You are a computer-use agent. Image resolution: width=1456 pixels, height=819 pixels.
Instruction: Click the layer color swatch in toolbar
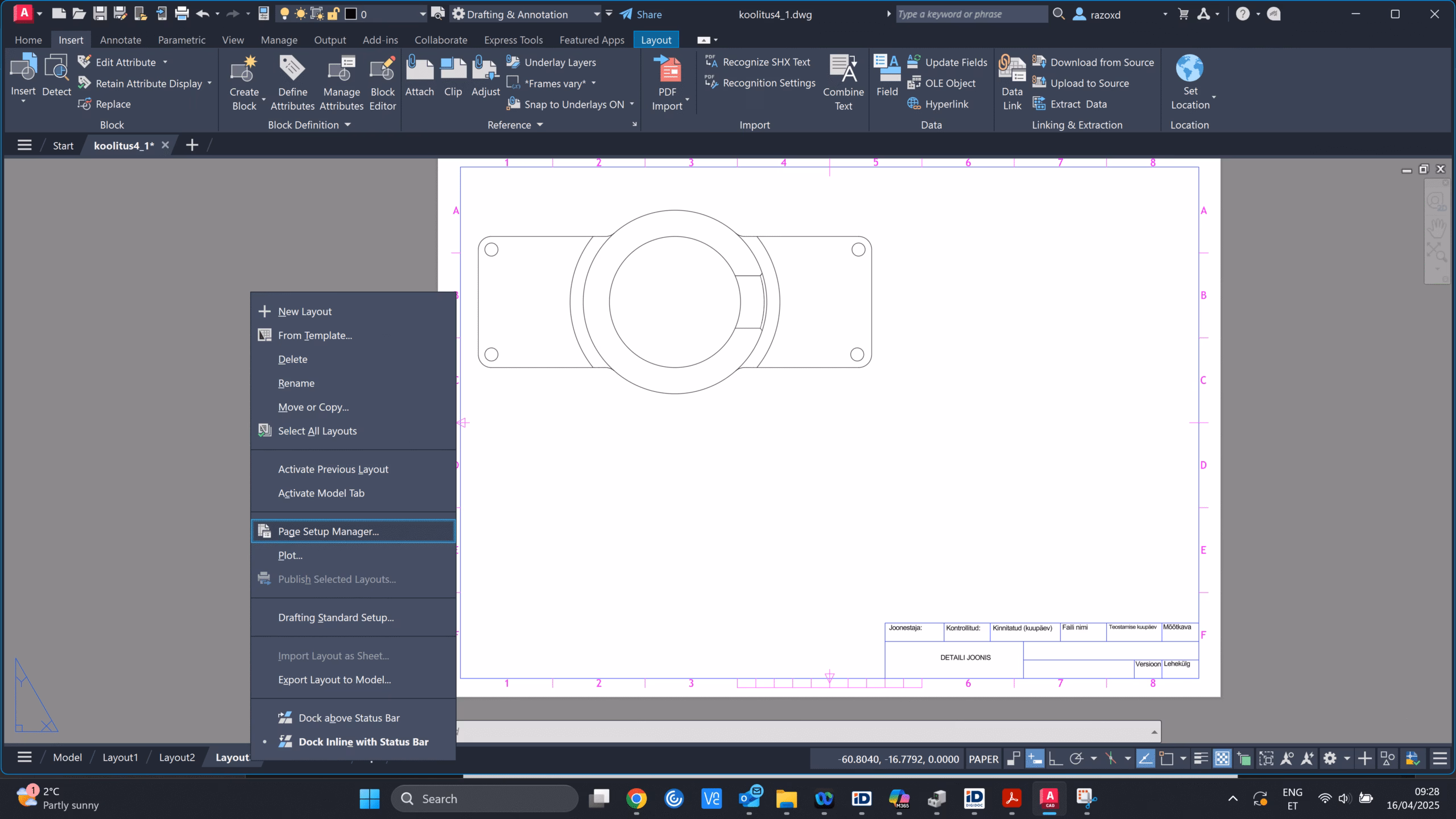[x=351, y=14]
